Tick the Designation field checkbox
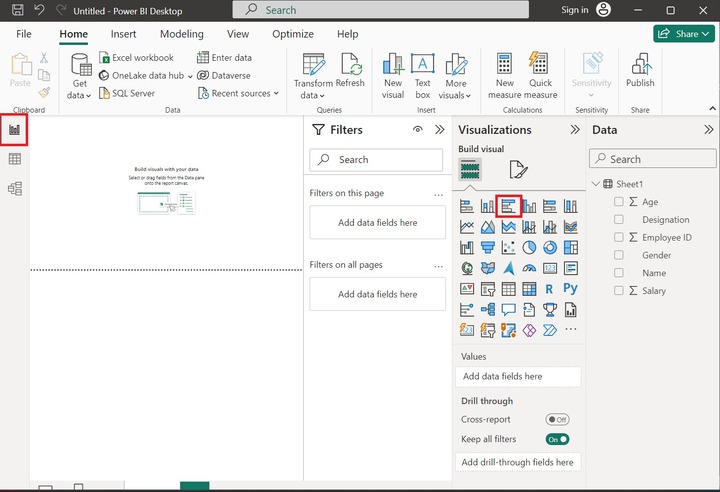 coord(619,219)
